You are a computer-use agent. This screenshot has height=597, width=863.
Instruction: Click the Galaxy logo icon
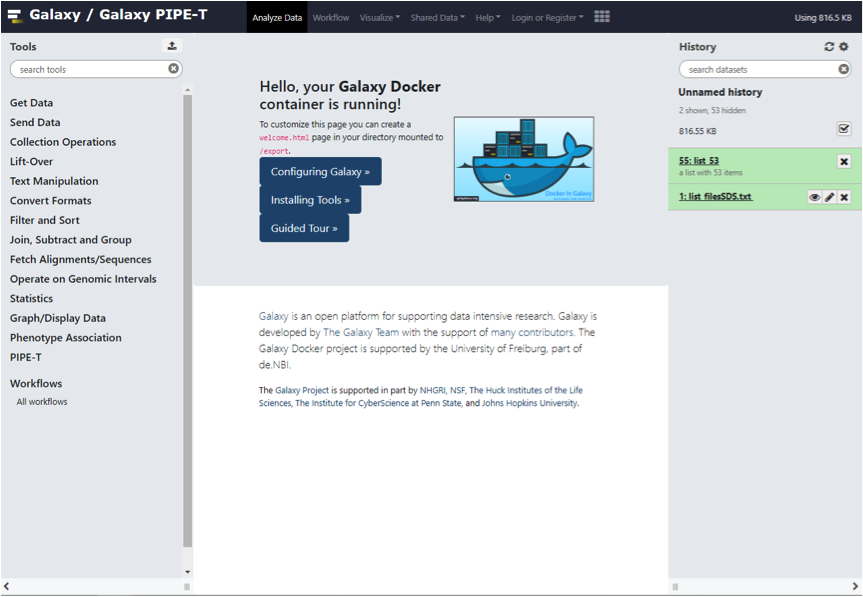[15, 15]
